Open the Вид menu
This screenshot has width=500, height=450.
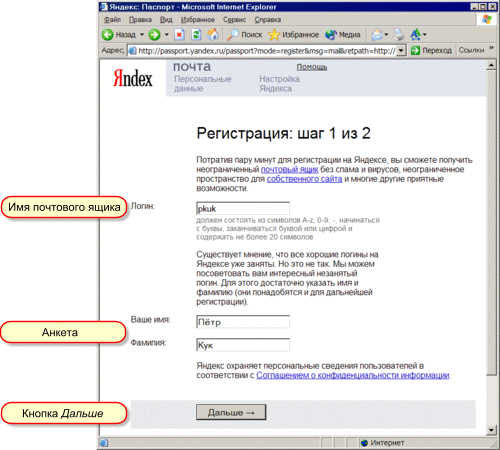coord(166,20)
